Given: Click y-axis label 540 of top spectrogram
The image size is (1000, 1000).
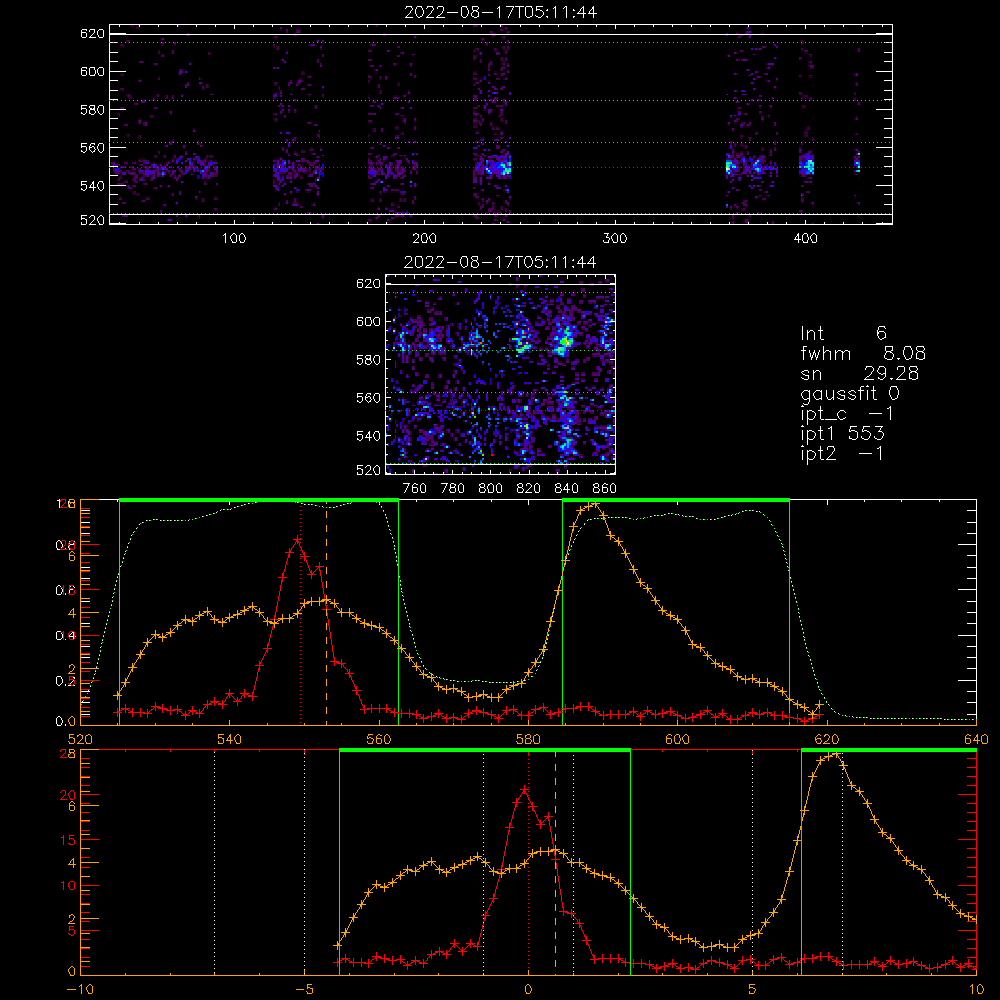Looking at the screenshot, I should [92, 186].
